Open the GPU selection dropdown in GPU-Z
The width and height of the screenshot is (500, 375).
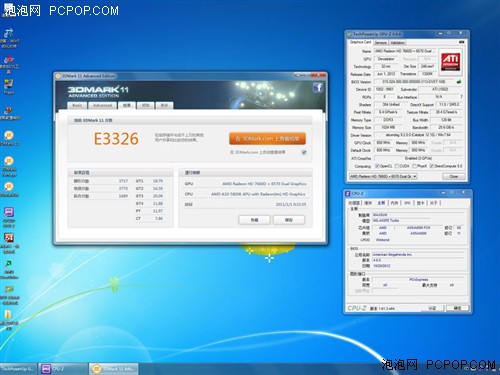tap(383, 176)
